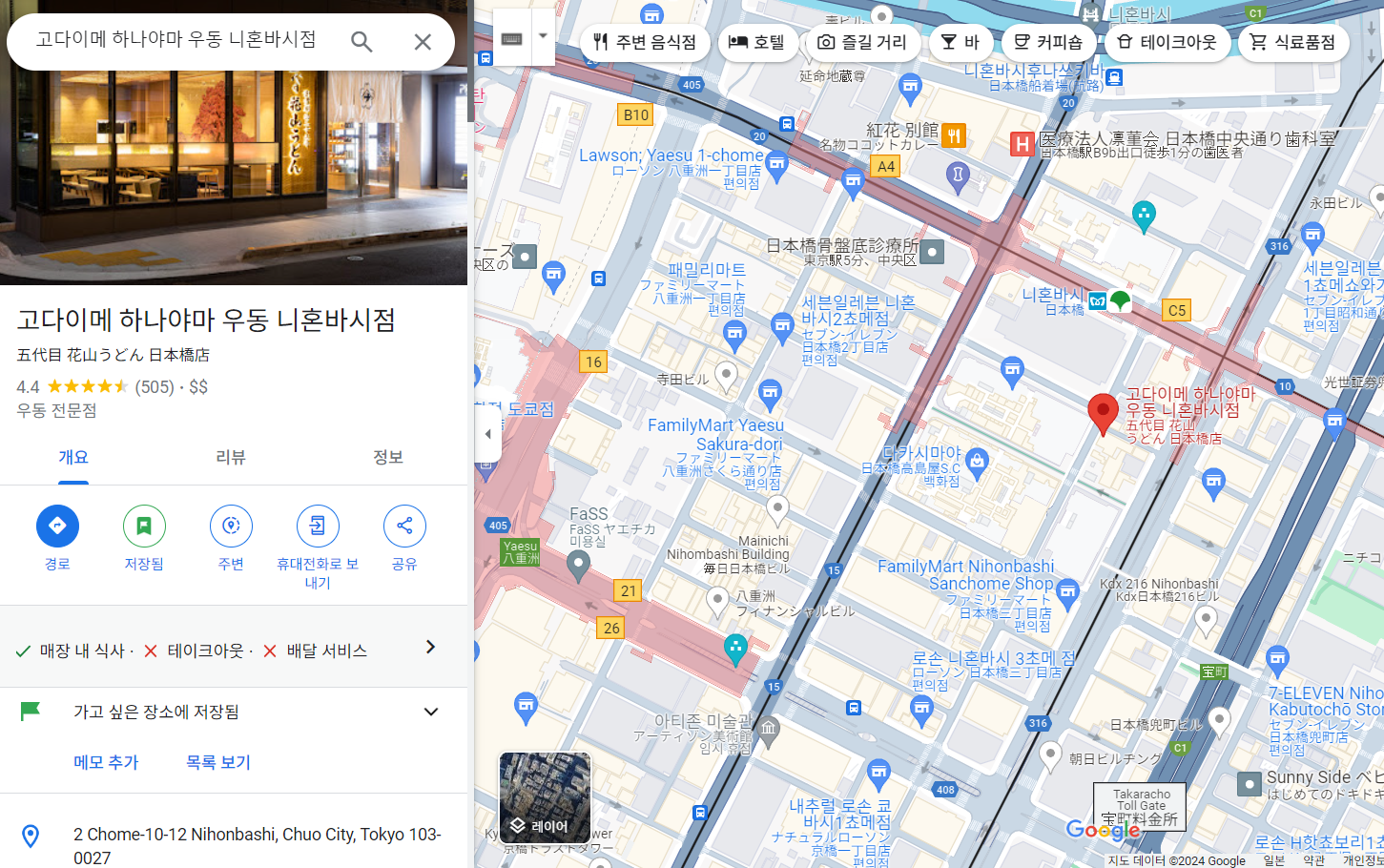Click the search magnifier icon
The height and width of the screenshot is (868, 1384).
[361, 42]
